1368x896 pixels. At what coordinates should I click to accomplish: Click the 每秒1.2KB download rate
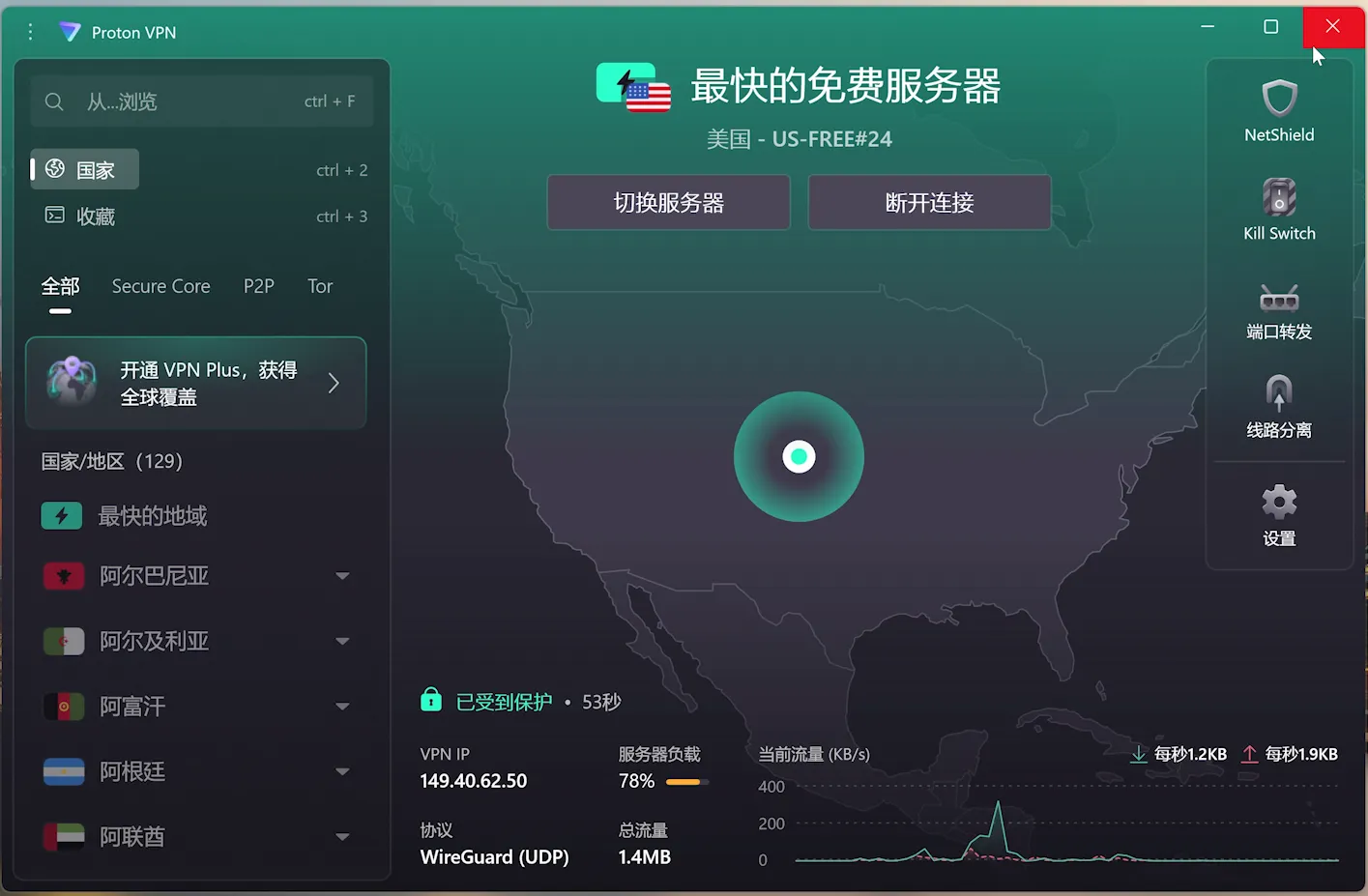pyautogui.click(x=1190, y=754)
